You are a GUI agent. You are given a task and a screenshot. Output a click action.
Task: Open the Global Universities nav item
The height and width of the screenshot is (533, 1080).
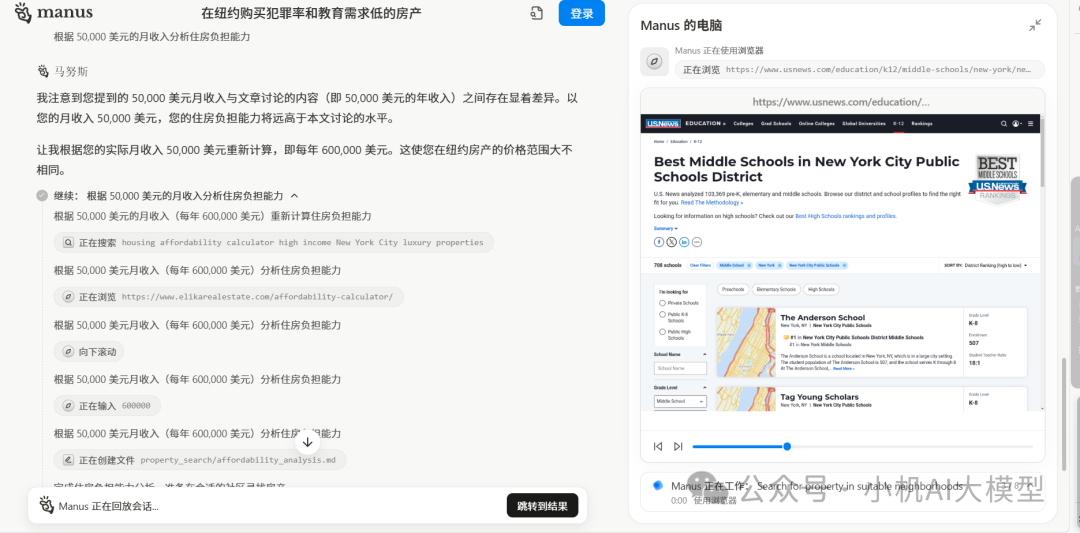tap(864, 124)
